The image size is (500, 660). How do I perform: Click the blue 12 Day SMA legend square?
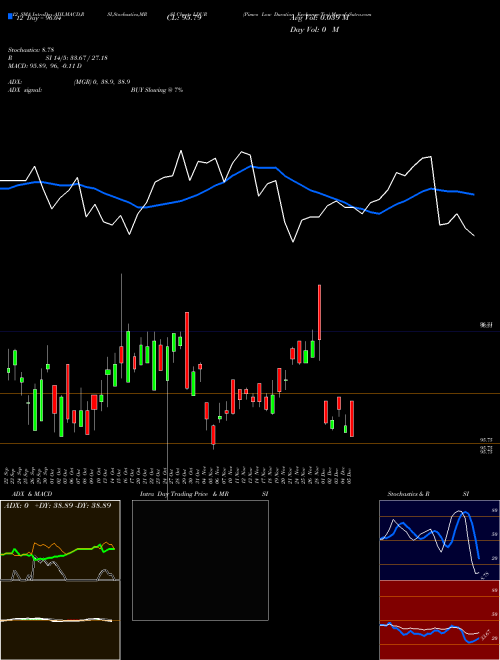pyautogui.click(x=10, y=16)
